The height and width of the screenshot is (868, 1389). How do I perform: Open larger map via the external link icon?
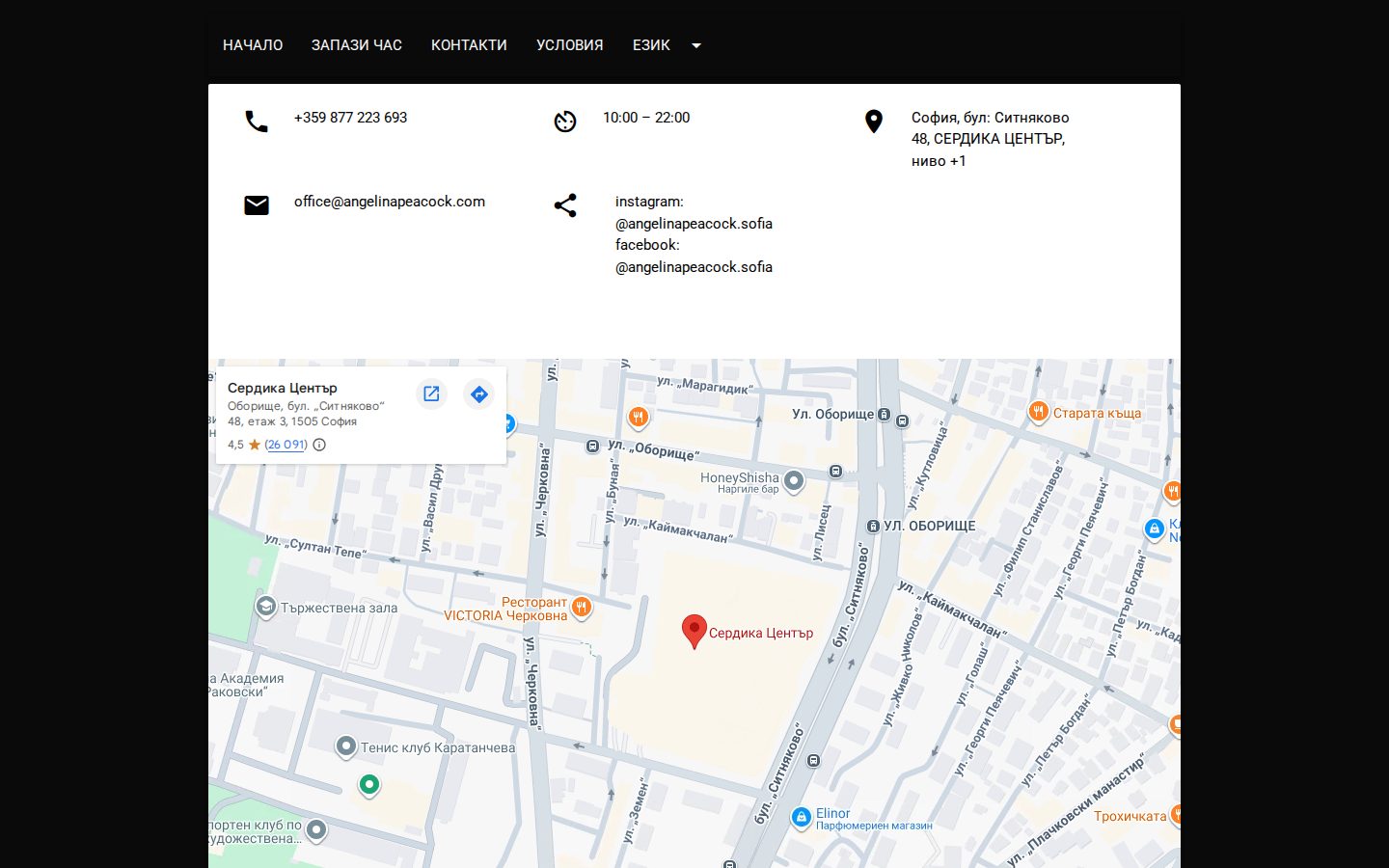(x=431, y=393)
